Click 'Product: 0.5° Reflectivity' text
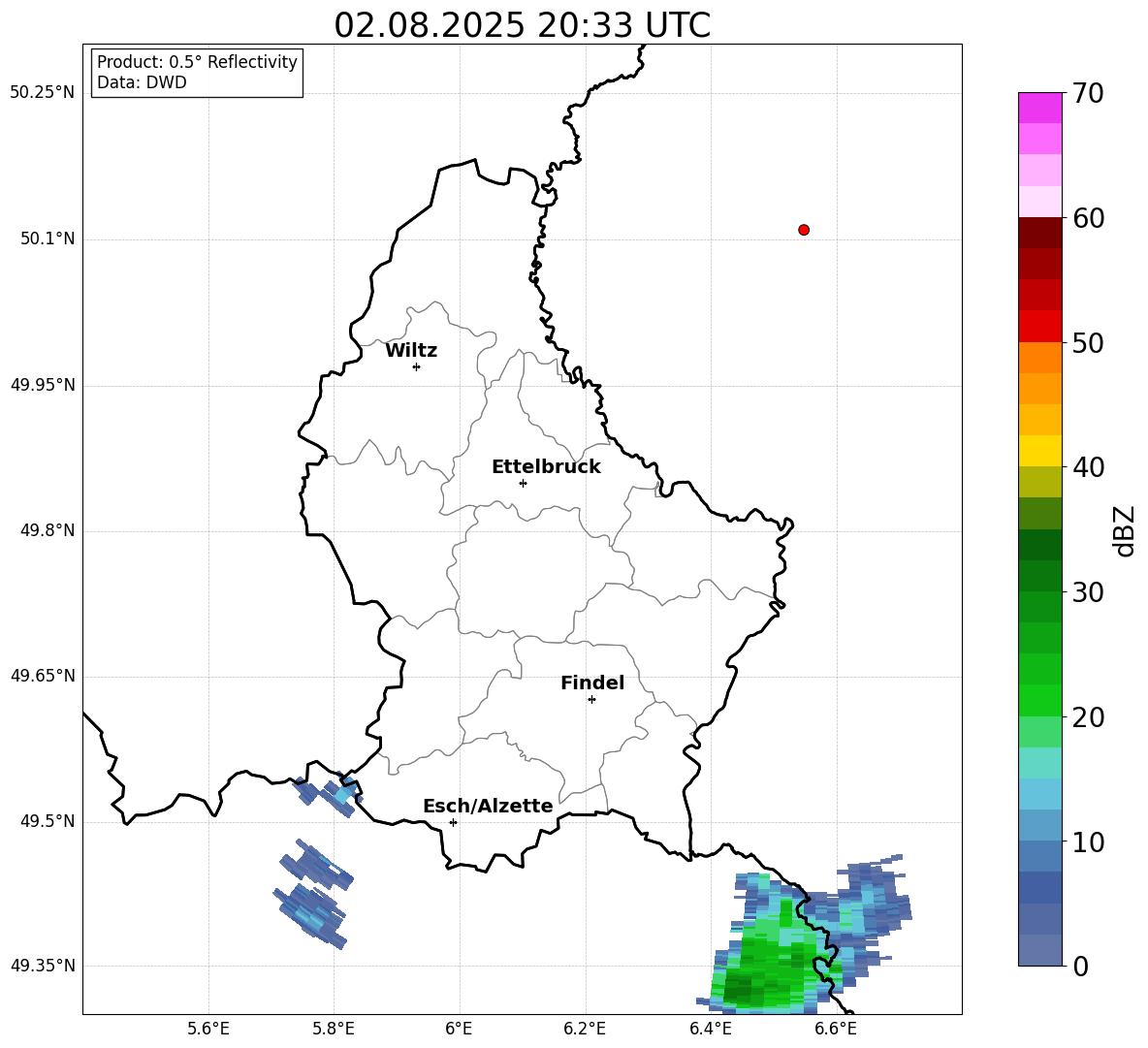Image resolution: width=1148 pixels, height=1048 pixels. (x=197, y=61)
